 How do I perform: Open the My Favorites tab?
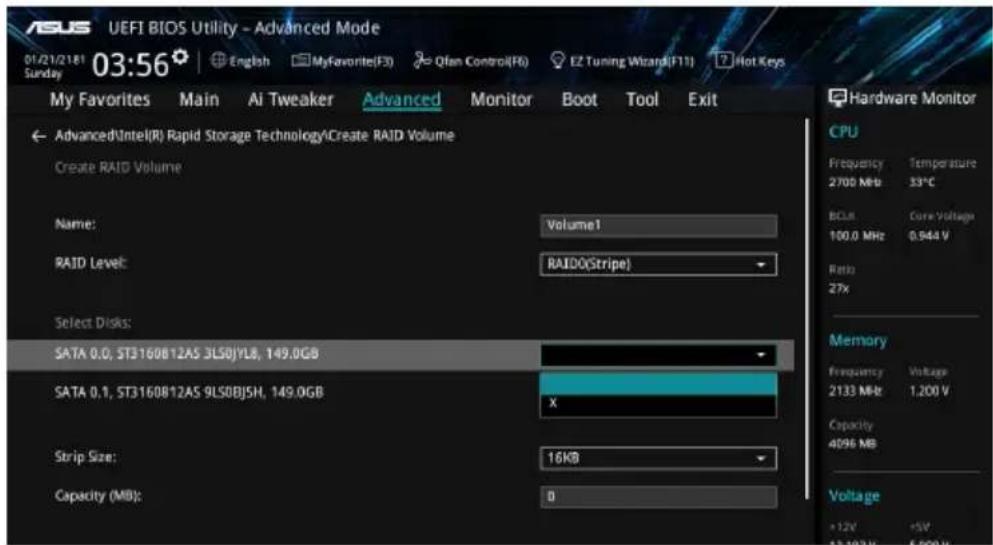[x=100, y=100]
